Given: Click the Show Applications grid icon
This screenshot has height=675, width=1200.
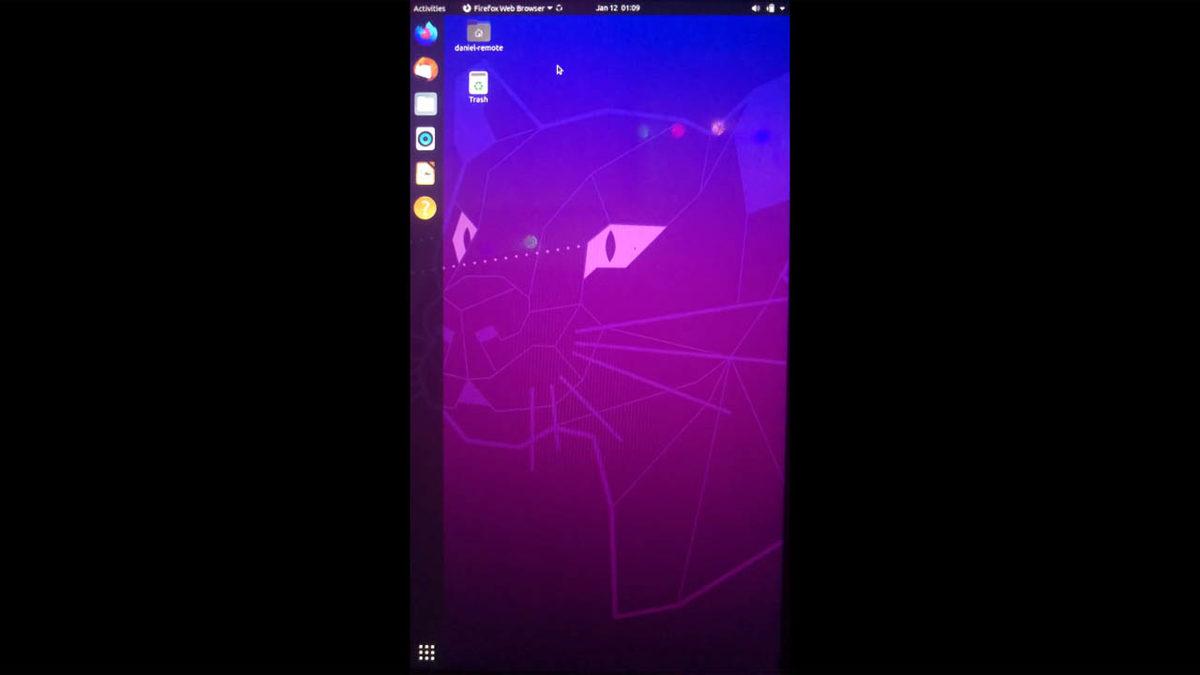Looking at the screenshot, I should pyautogui.click(x=427, y=651).
